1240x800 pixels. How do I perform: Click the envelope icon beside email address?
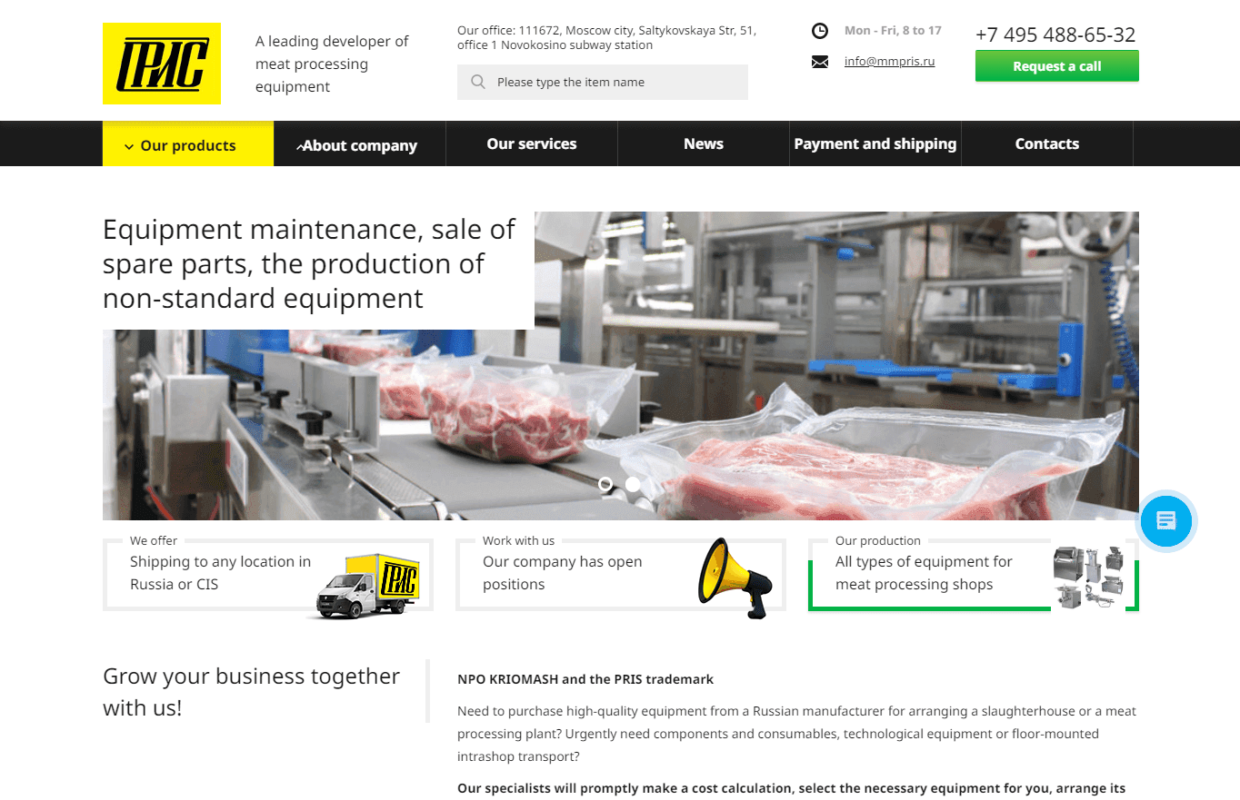click(x=820, y=62)
